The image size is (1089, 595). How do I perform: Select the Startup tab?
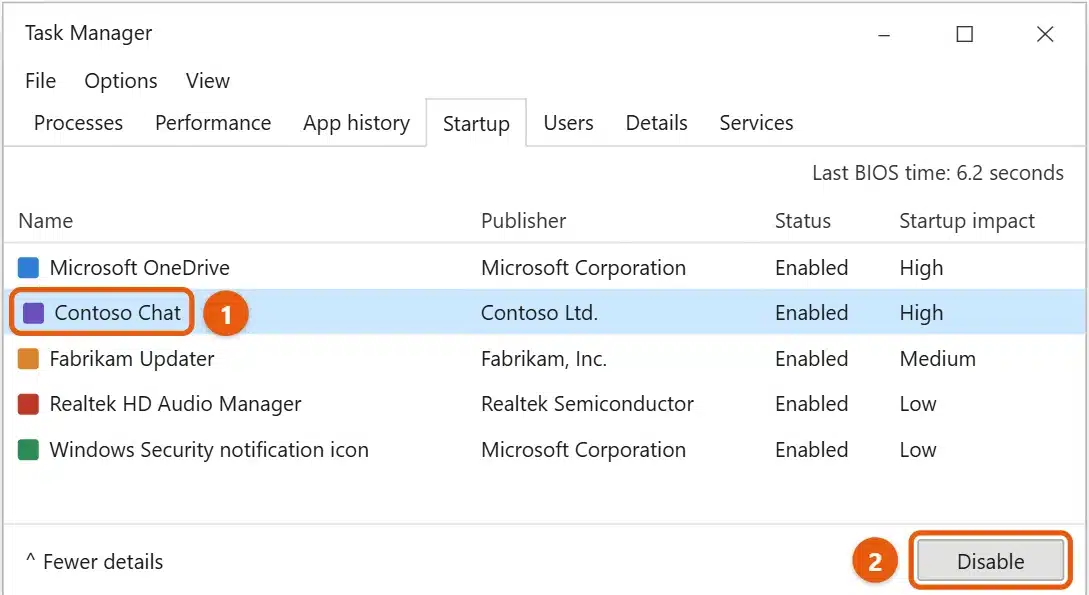tap(476, 124)
